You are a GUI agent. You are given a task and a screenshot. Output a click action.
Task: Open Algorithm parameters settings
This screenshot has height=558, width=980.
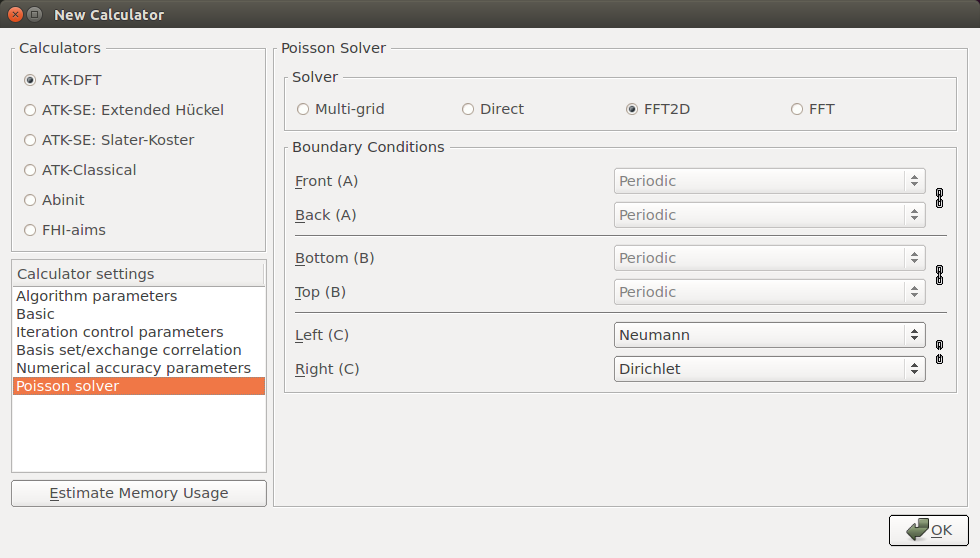click(x=139, y=296)
